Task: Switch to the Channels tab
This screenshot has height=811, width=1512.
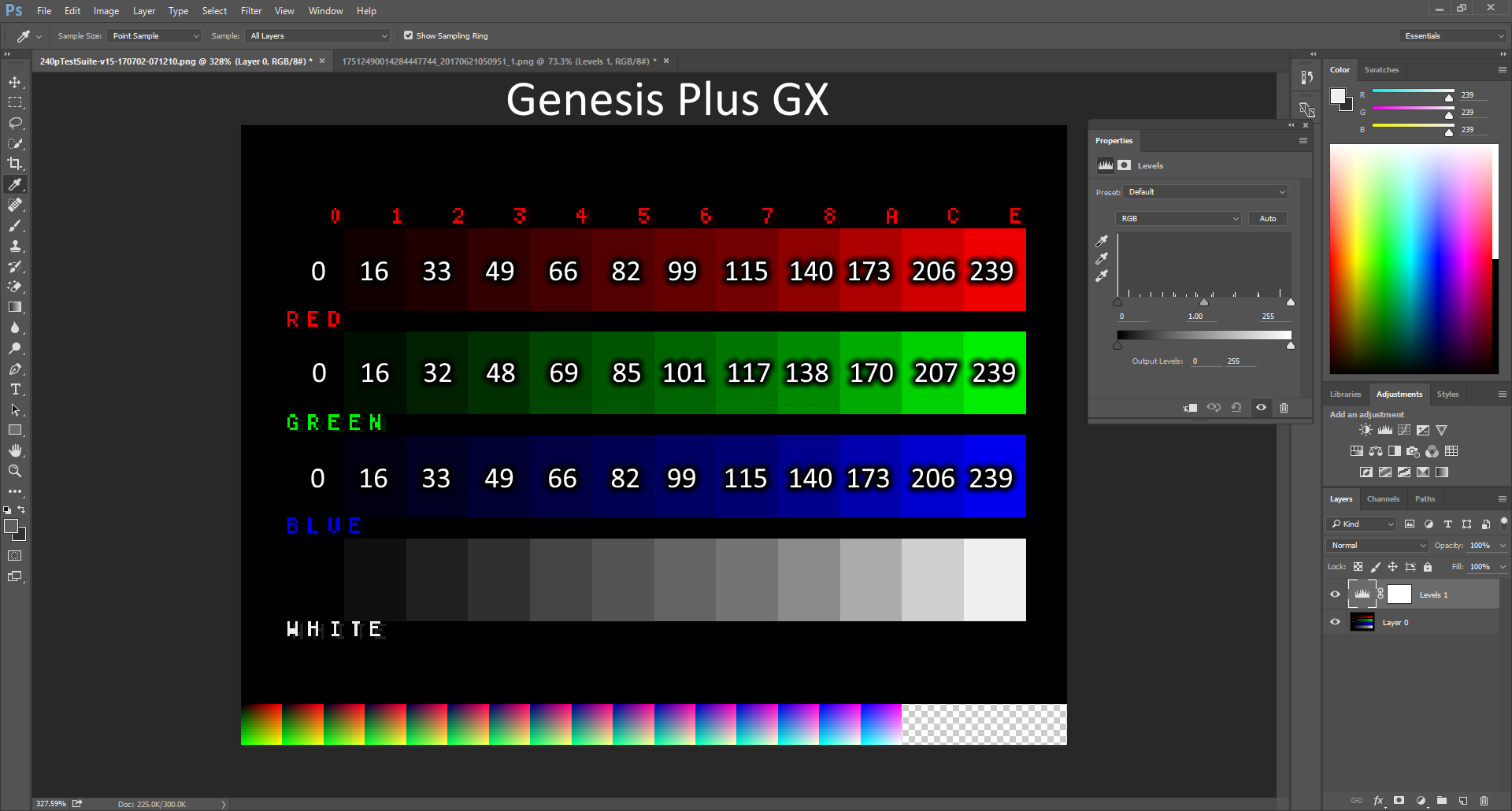Action: pos(1383,499)
